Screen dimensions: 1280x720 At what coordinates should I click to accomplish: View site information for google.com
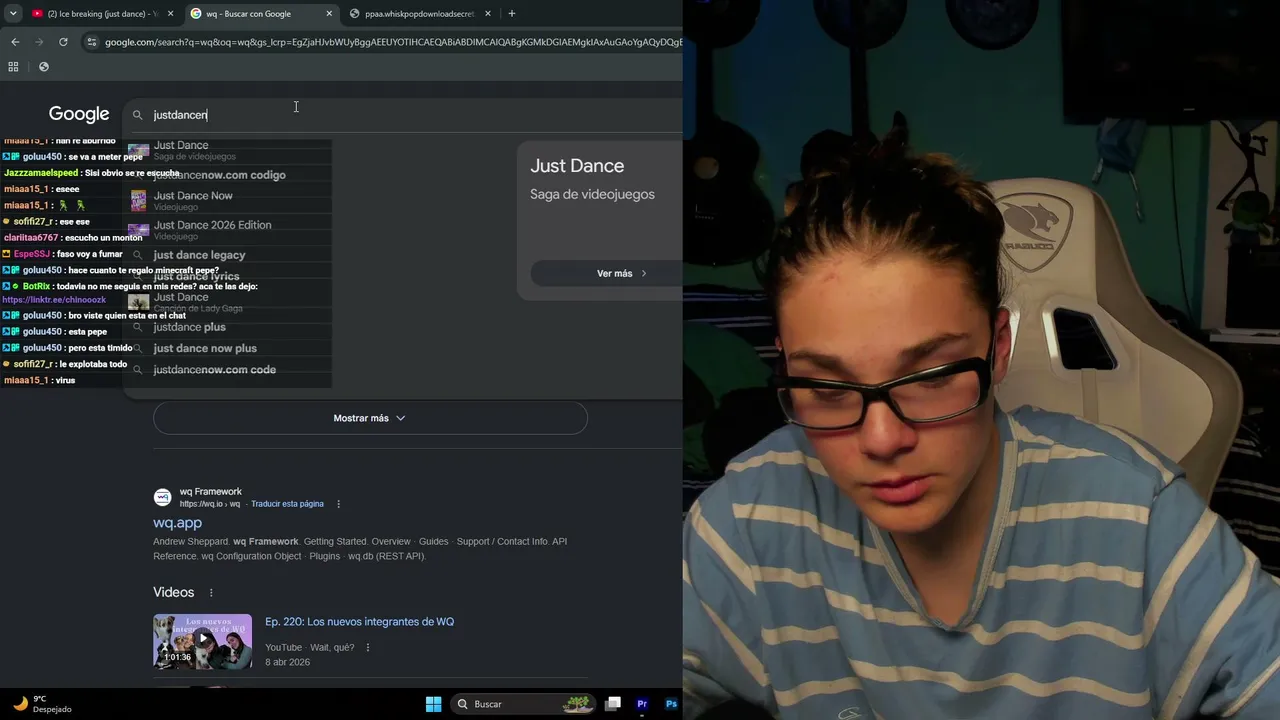click(x=92, y=42)
